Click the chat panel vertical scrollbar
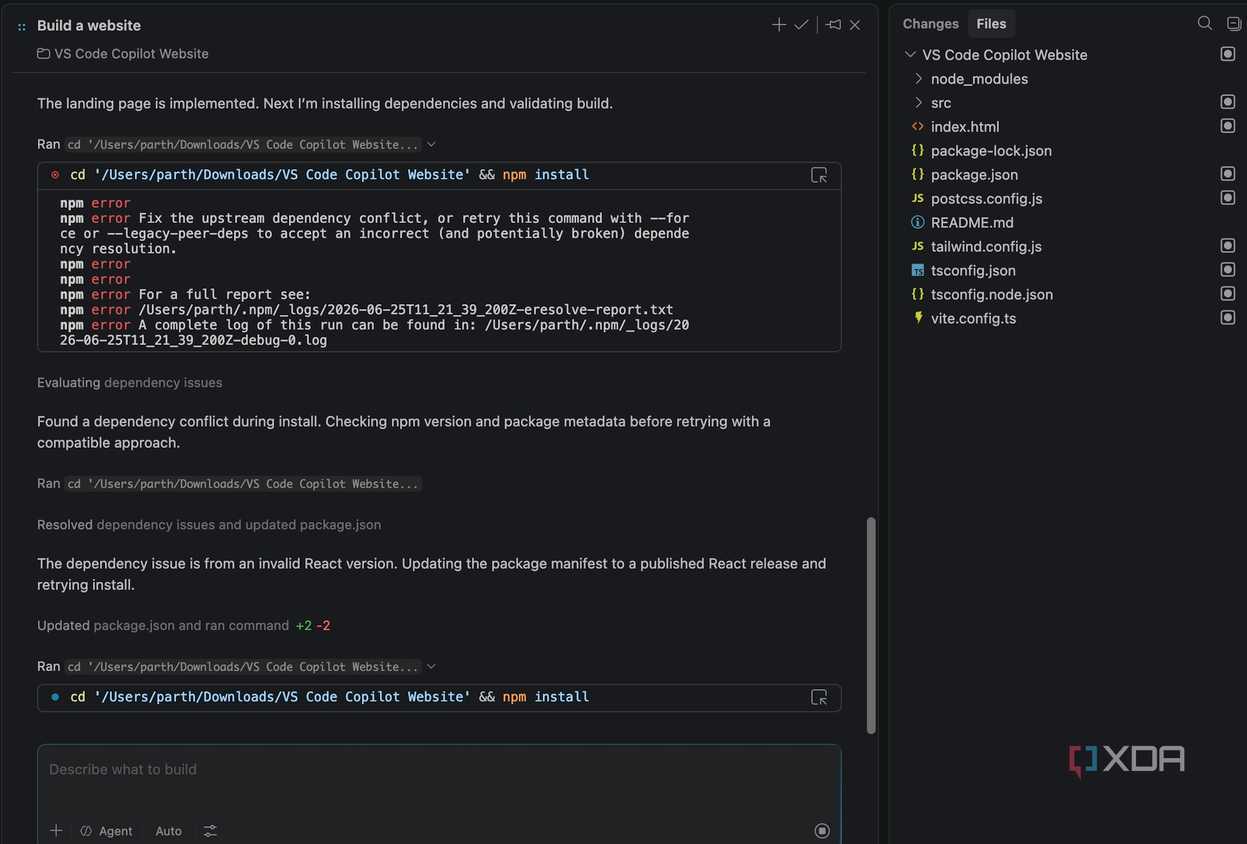This screenshot has width=1247, height=844. click(871, 626)
